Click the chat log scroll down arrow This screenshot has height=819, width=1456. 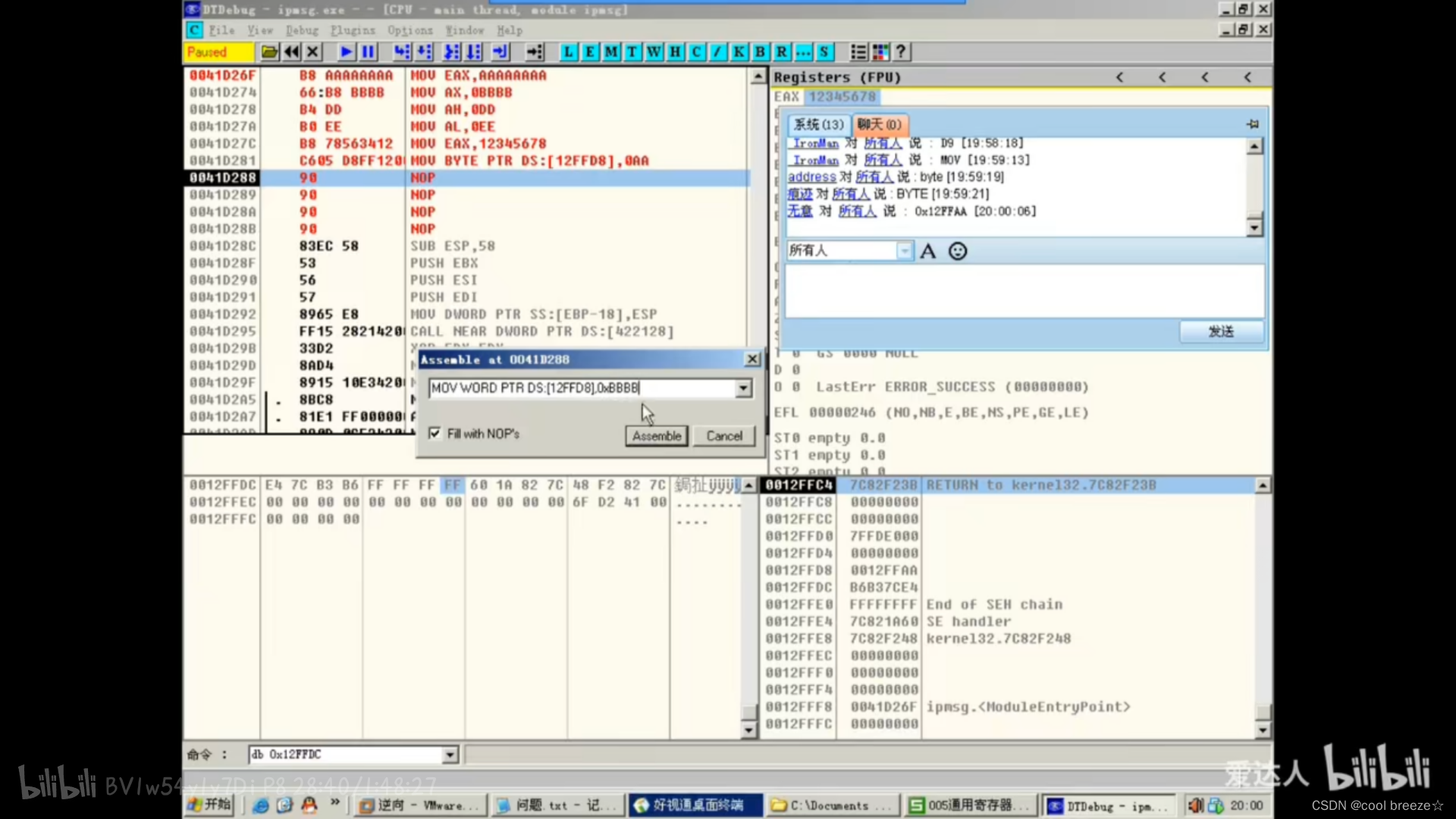click(1254, 227)
